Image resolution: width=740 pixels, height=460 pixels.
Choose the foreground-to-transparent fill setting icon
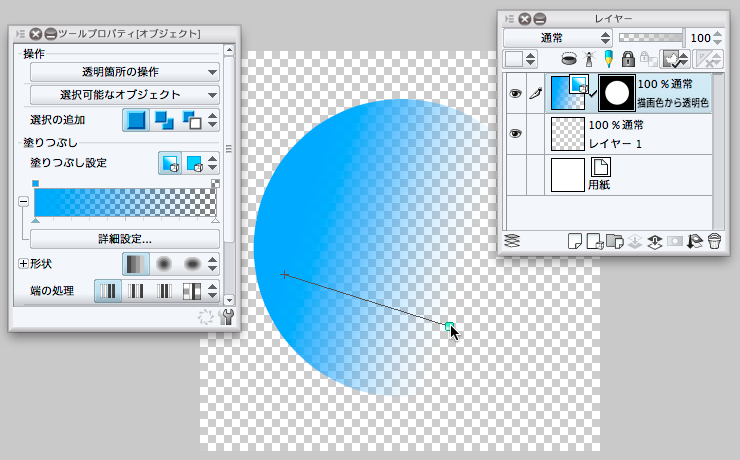pos(170,163)
